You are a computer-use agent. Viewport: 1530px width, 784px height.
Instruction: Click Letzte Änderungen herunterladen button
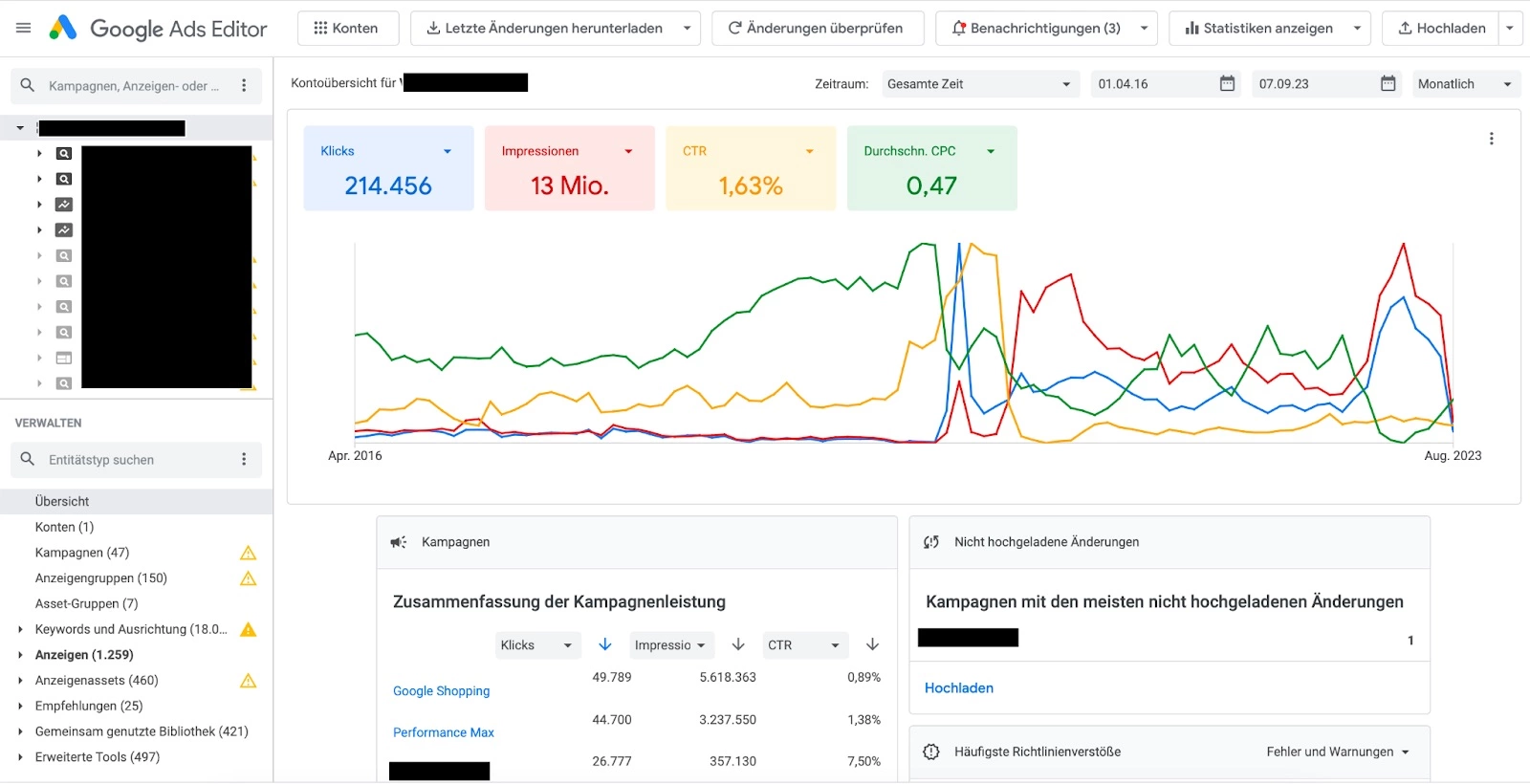tap(544, 29)
